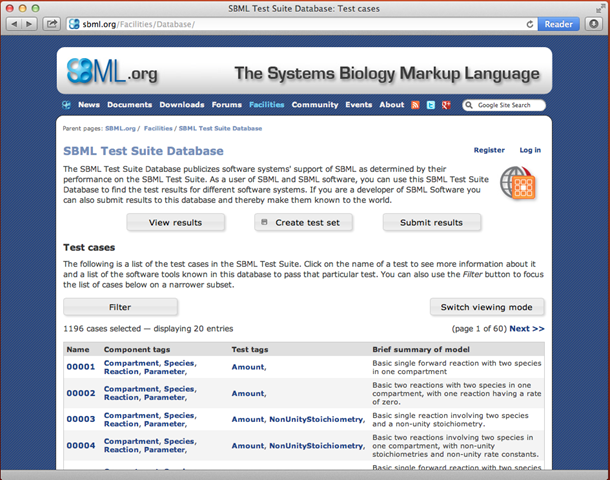The image size is (610, 480).
Task: Open the Documents menu item
Action: click(x=130, y=105)
